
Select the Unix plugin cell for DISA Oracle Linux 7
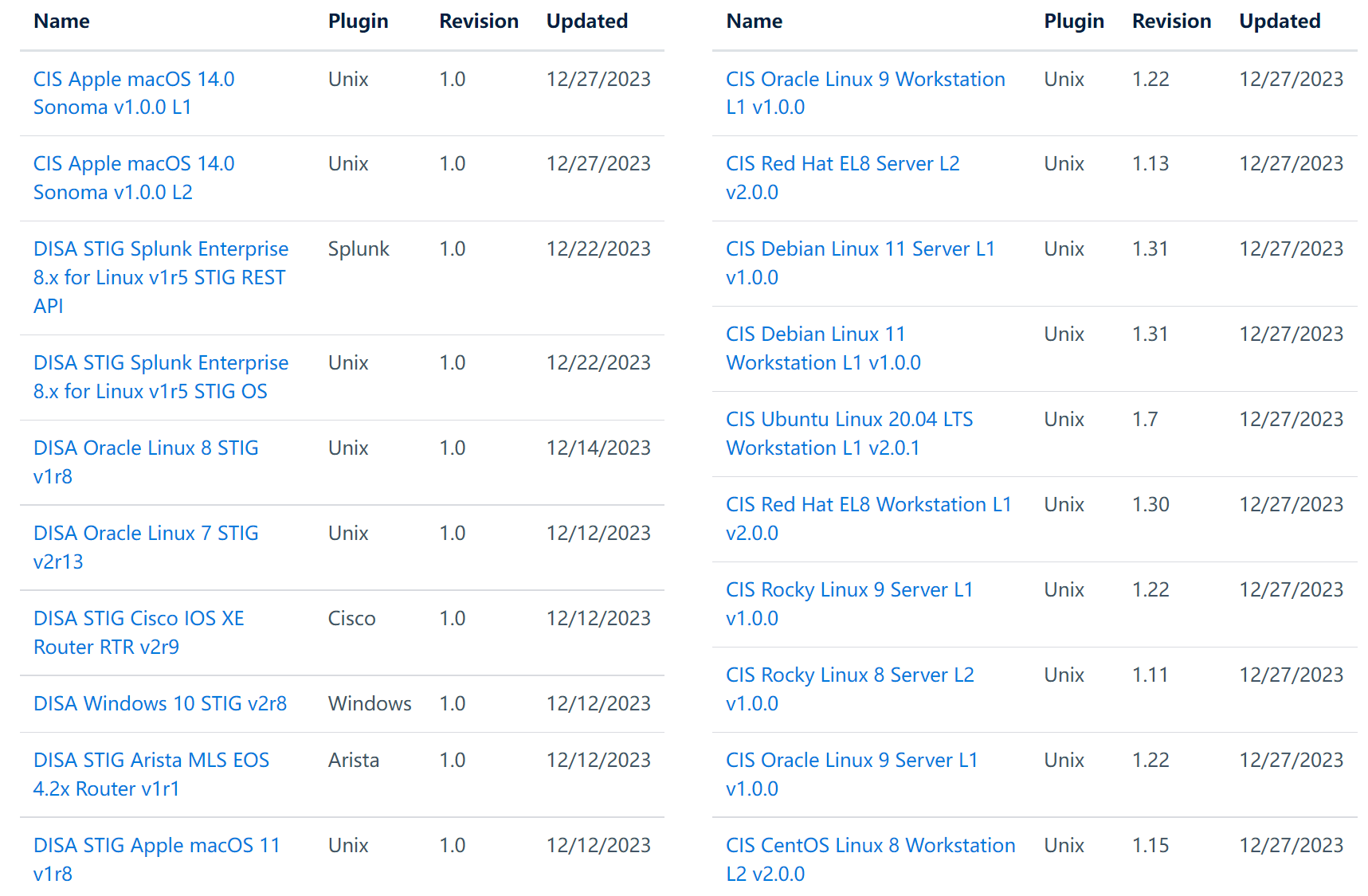(x=348, y=533)
